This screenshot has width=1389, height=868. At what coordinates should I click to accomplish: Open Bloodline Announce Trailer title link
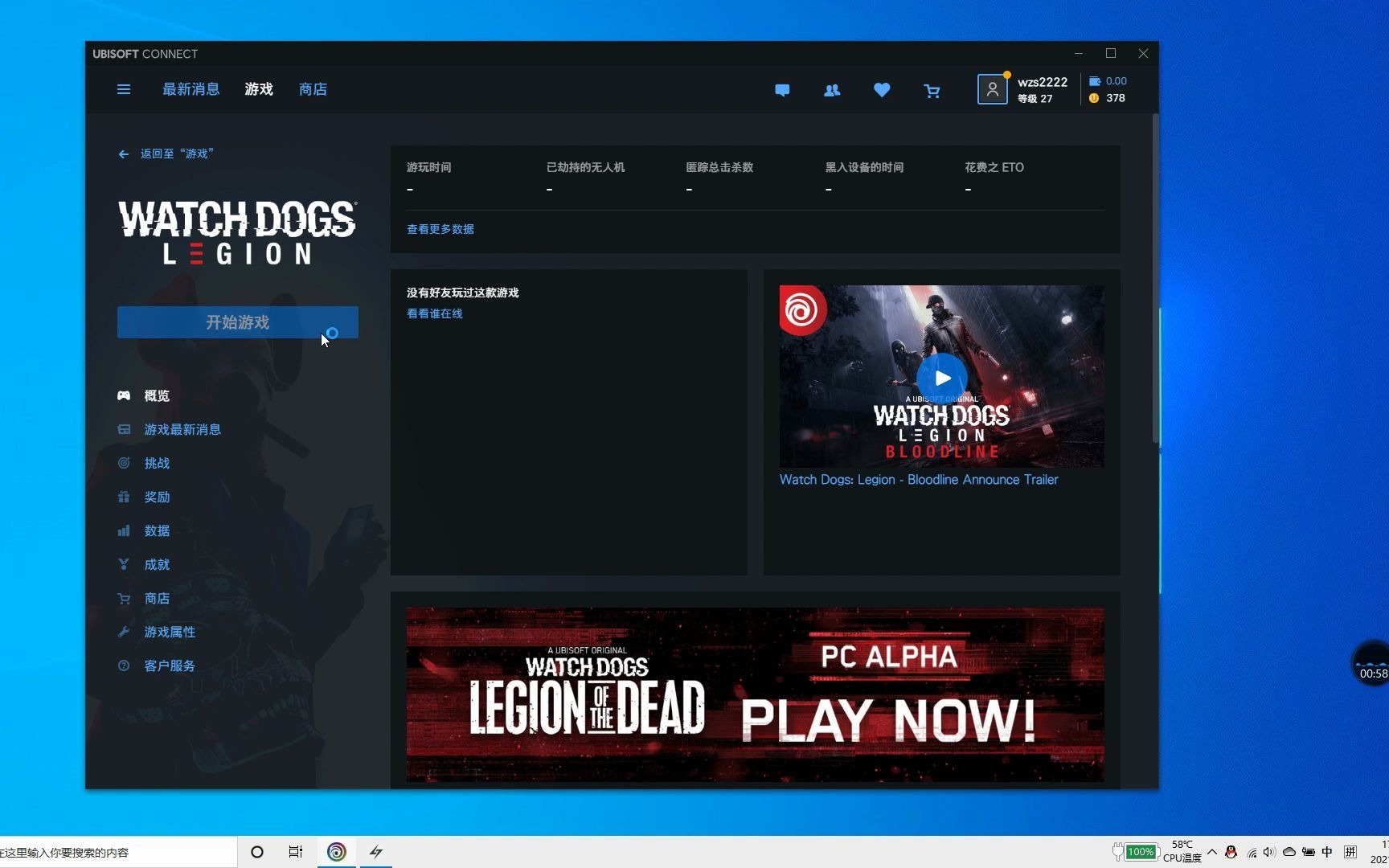[919, 480]
